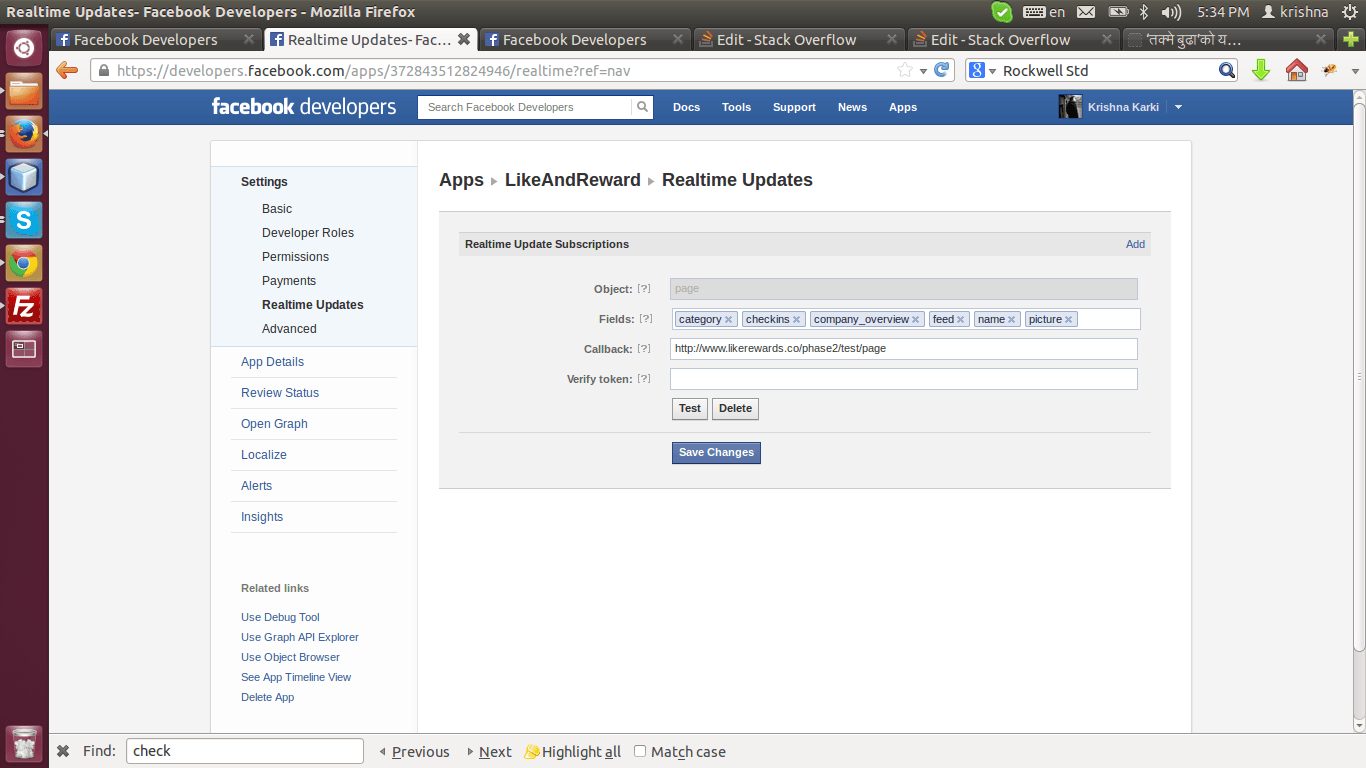Remove the checkins field tag
This screenshot has width=1366, height=768.
click(797, 320)
